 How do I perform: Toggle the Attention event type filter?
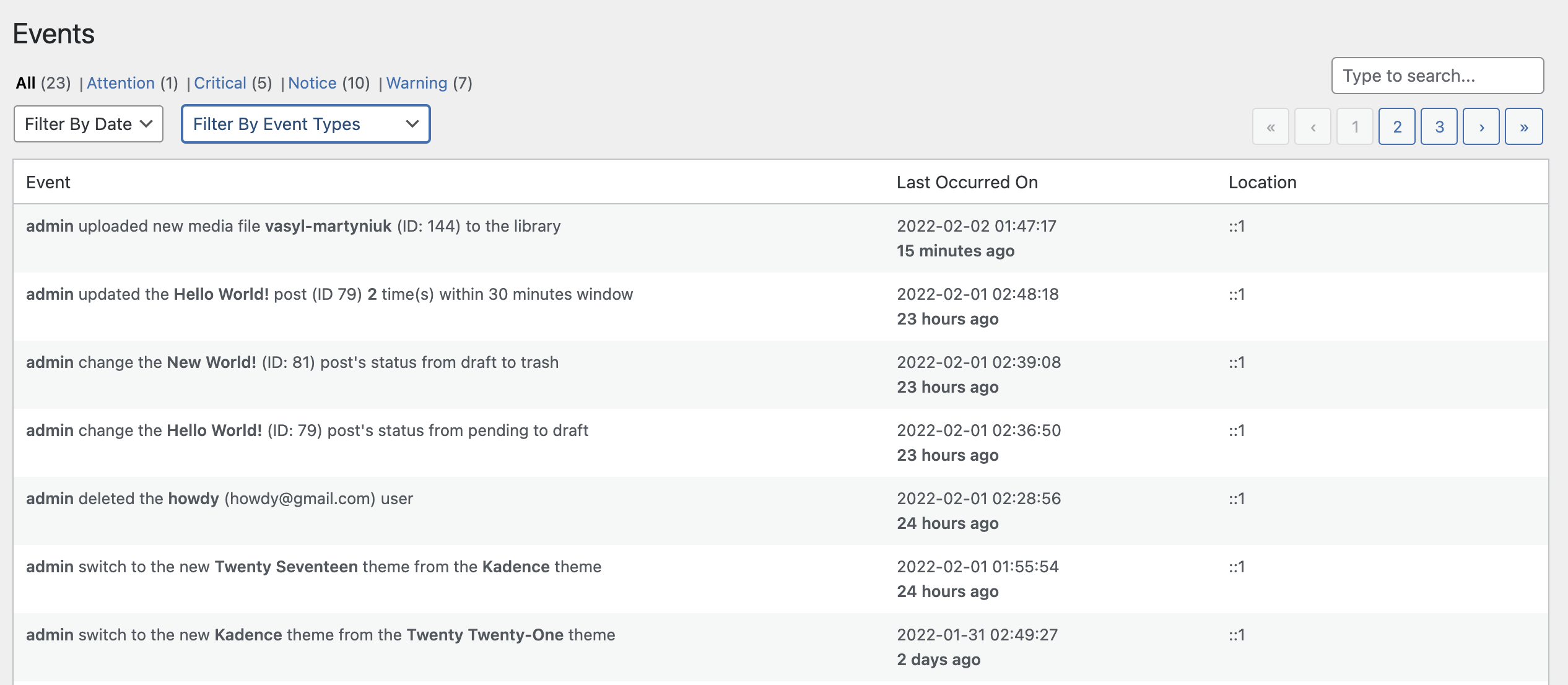point(119,82)
